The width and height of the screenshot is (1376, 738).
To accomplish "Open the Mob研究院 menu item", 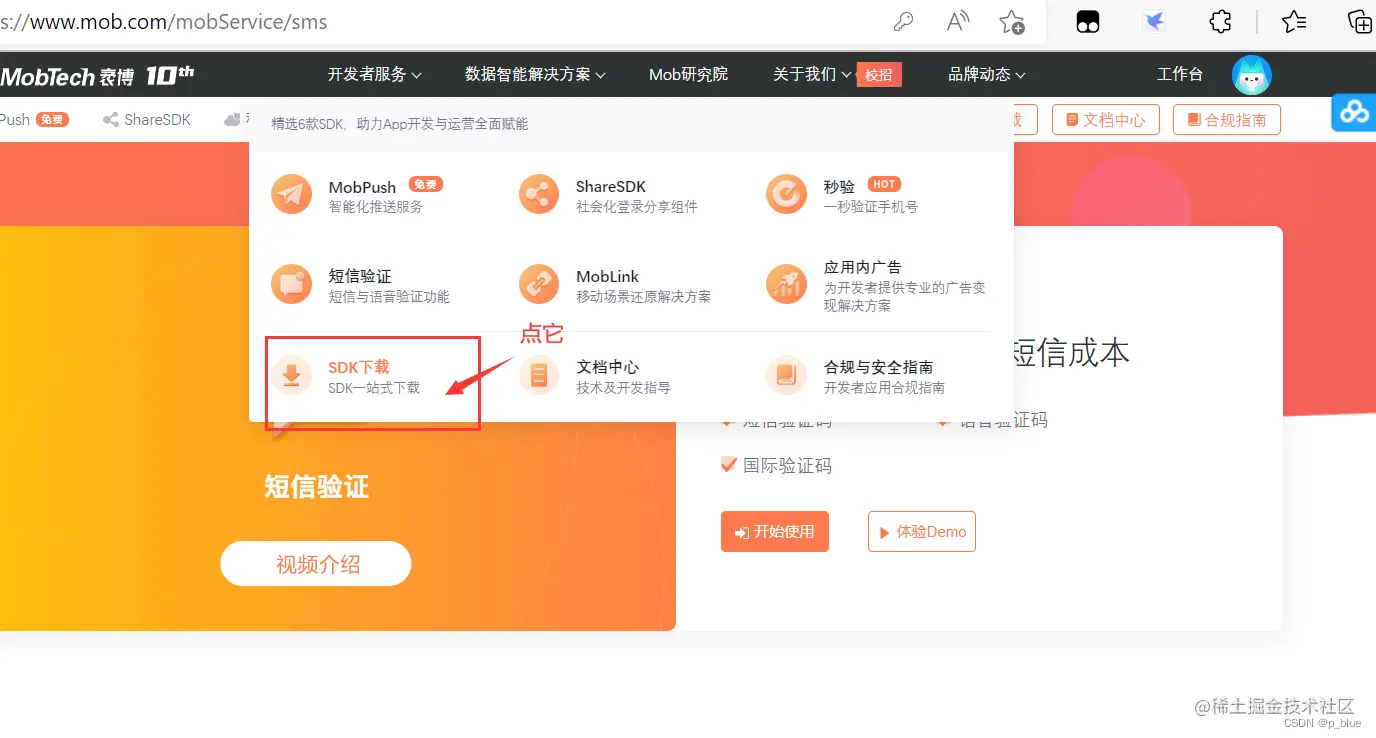I will 688,74.
